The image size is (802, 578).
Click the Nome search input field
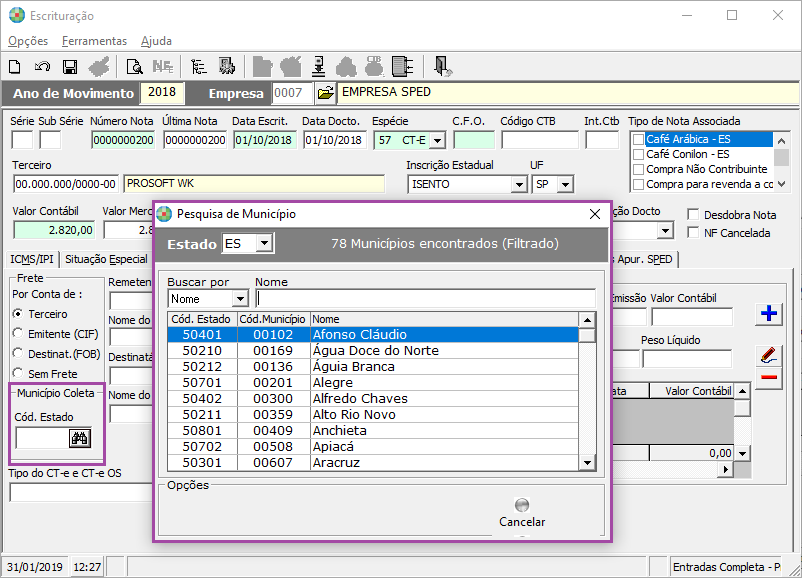coord(426,299)
